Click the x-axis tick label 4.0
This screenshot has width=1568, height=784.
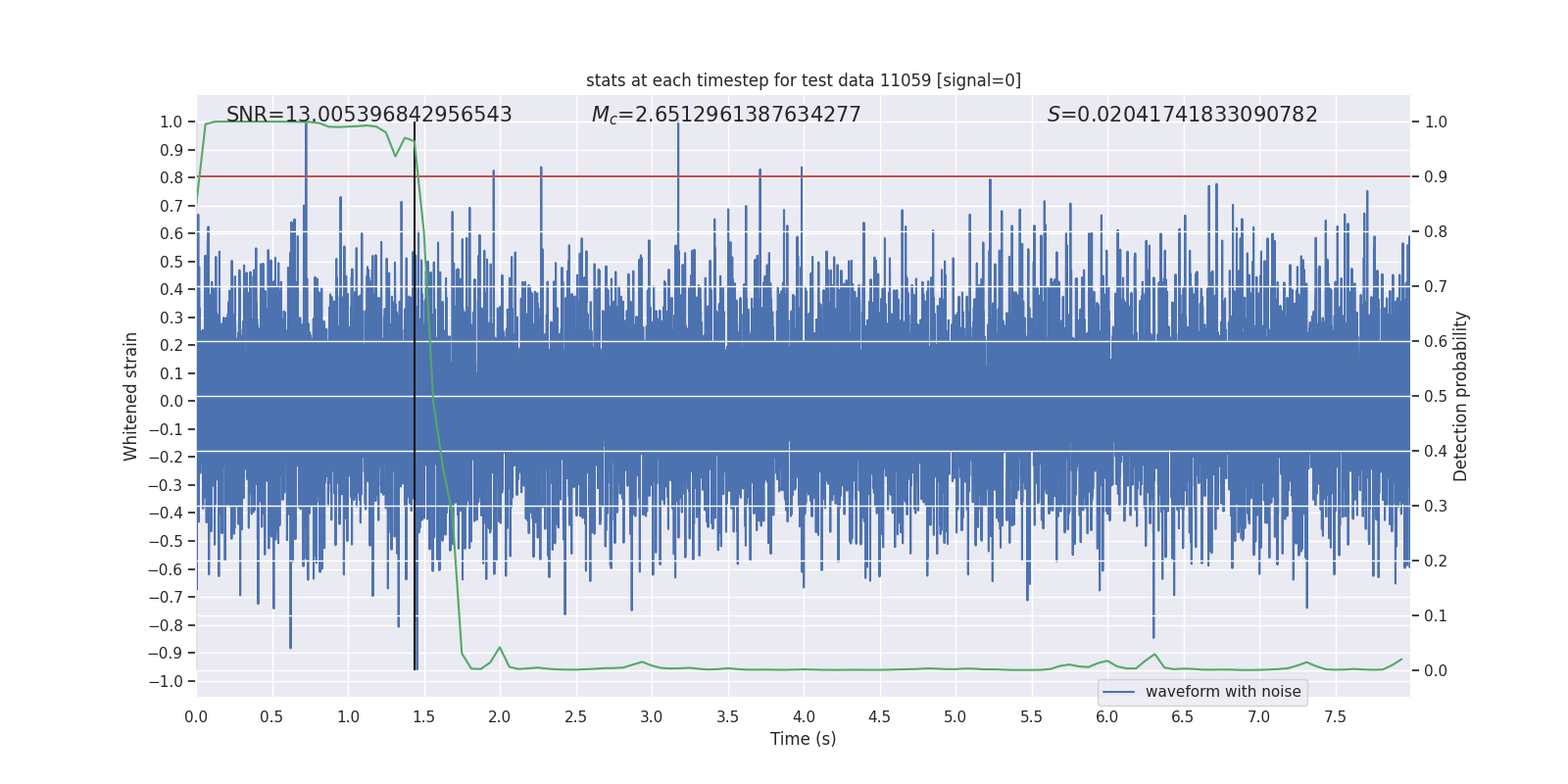(x=804, y=716)
